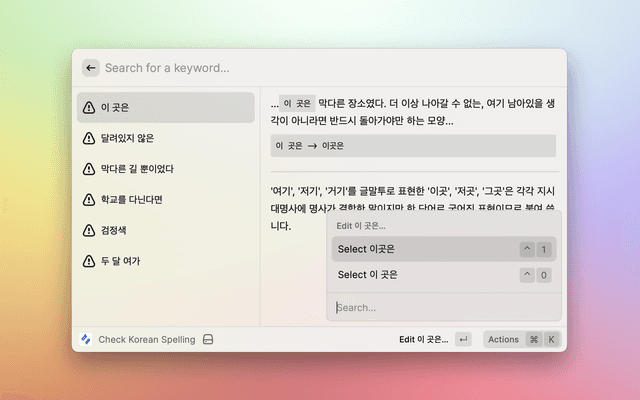Click the warning icon beside '막다른 길 뿐이었다'

tap(89, 169)
